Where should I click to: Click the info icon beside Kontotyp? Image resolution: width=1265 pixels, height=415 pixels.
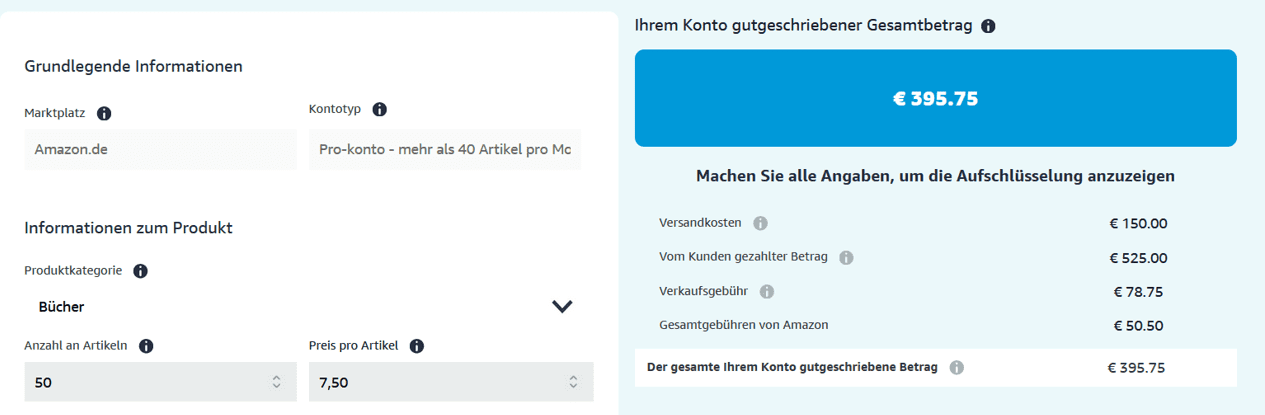coord(379,109)
